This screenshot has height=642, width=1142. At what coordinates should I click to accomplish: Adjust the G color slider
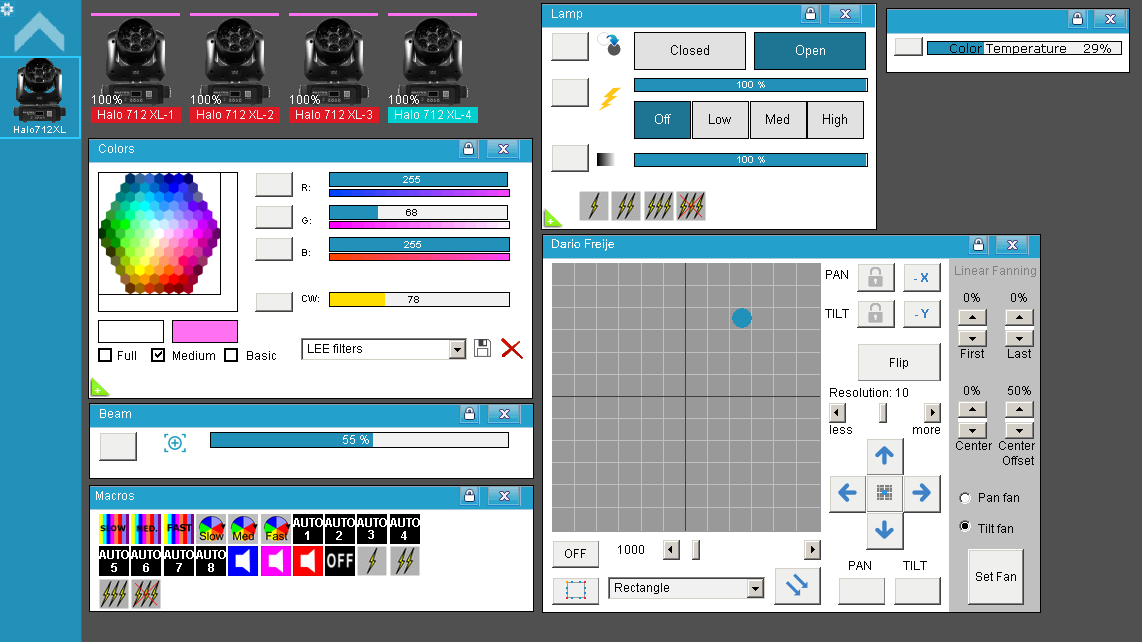tap(419, 212)
